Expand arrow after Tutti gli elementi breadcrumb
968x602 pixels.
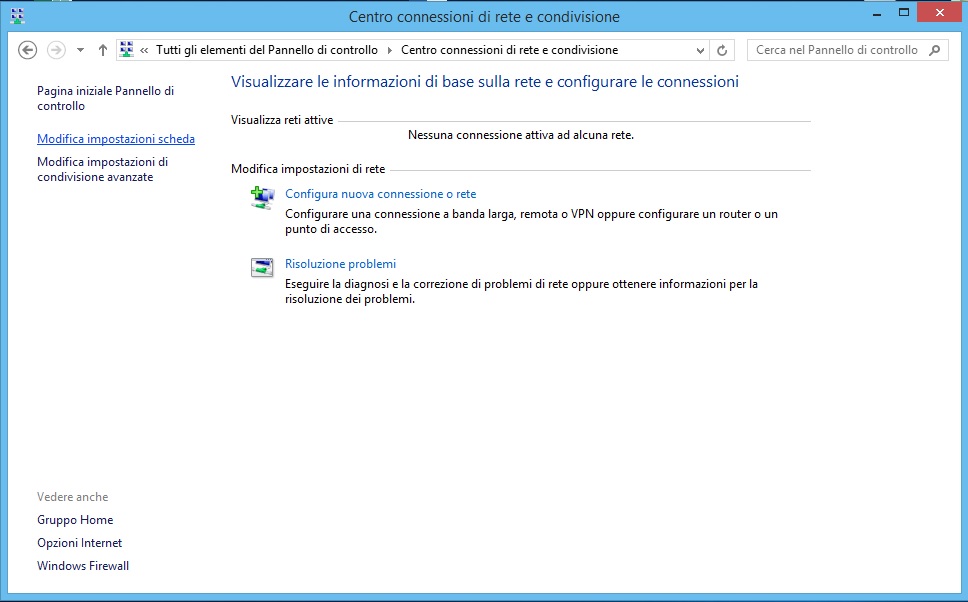tap(390, 50)
